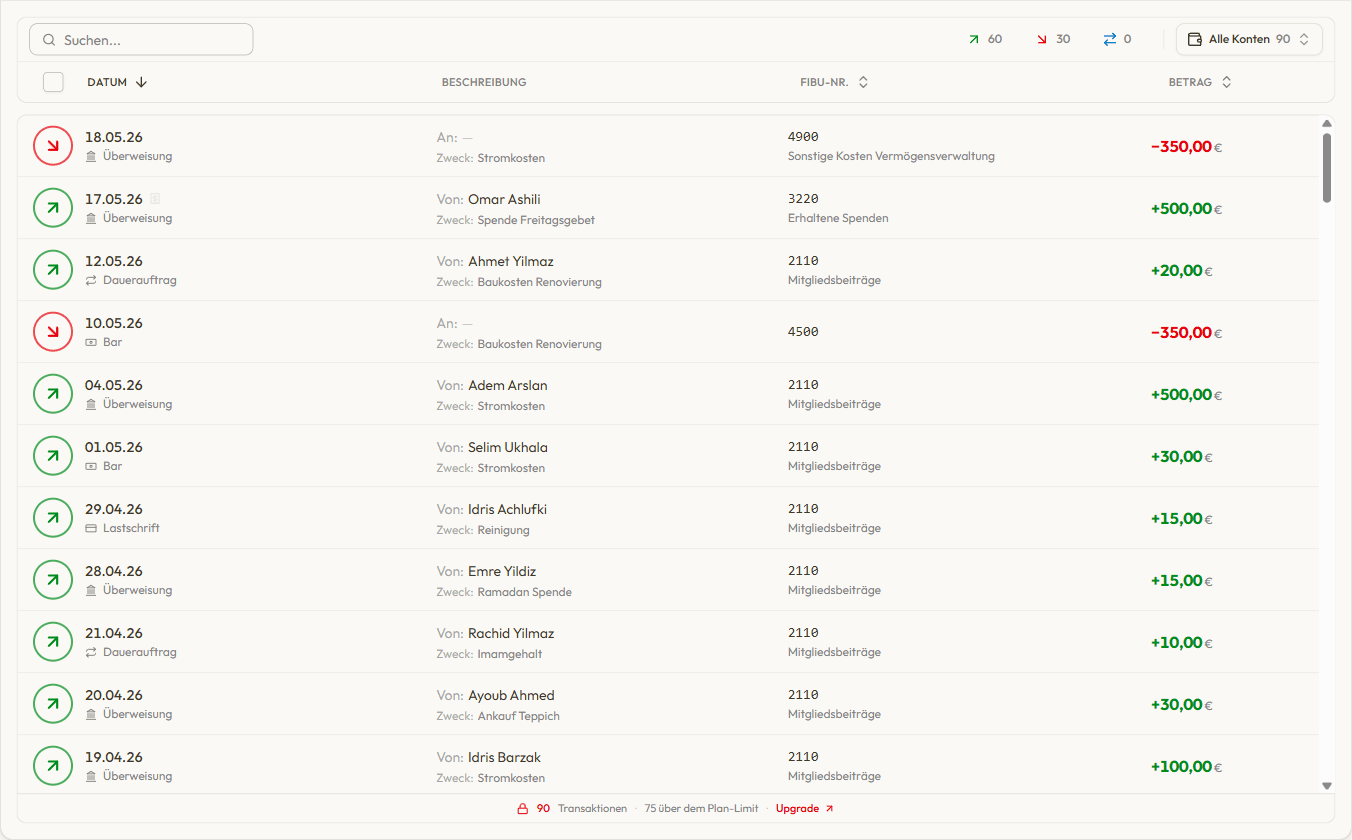Tick the select-all checkbox in the header

[x=53, y=82]
